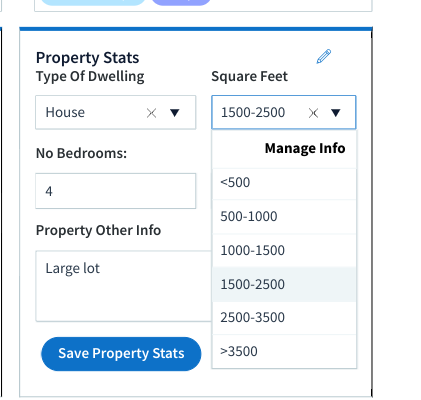
Task: Open Manage Info in the dropdown list
Action: pos(305,148)
